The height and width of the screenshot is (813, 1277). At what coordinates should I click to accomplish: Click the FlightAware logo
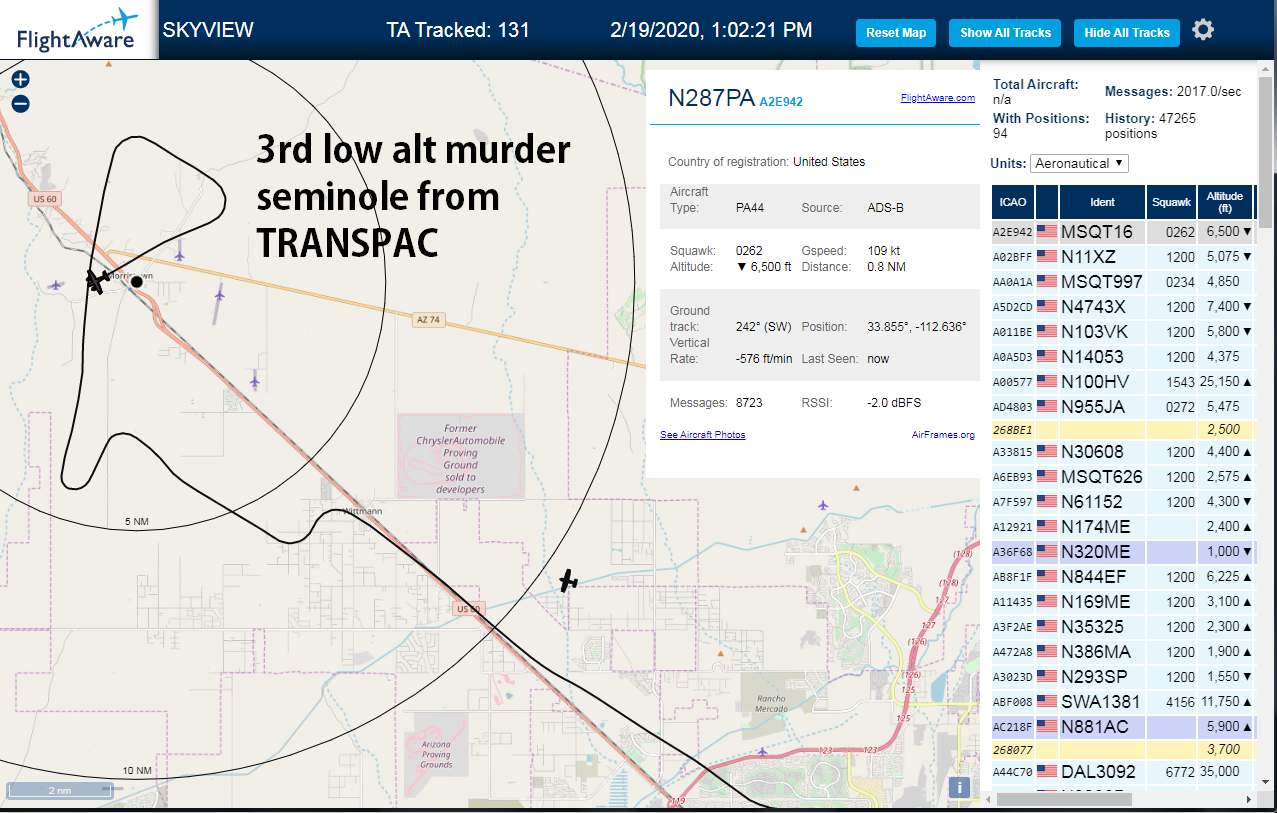[78, 29]
